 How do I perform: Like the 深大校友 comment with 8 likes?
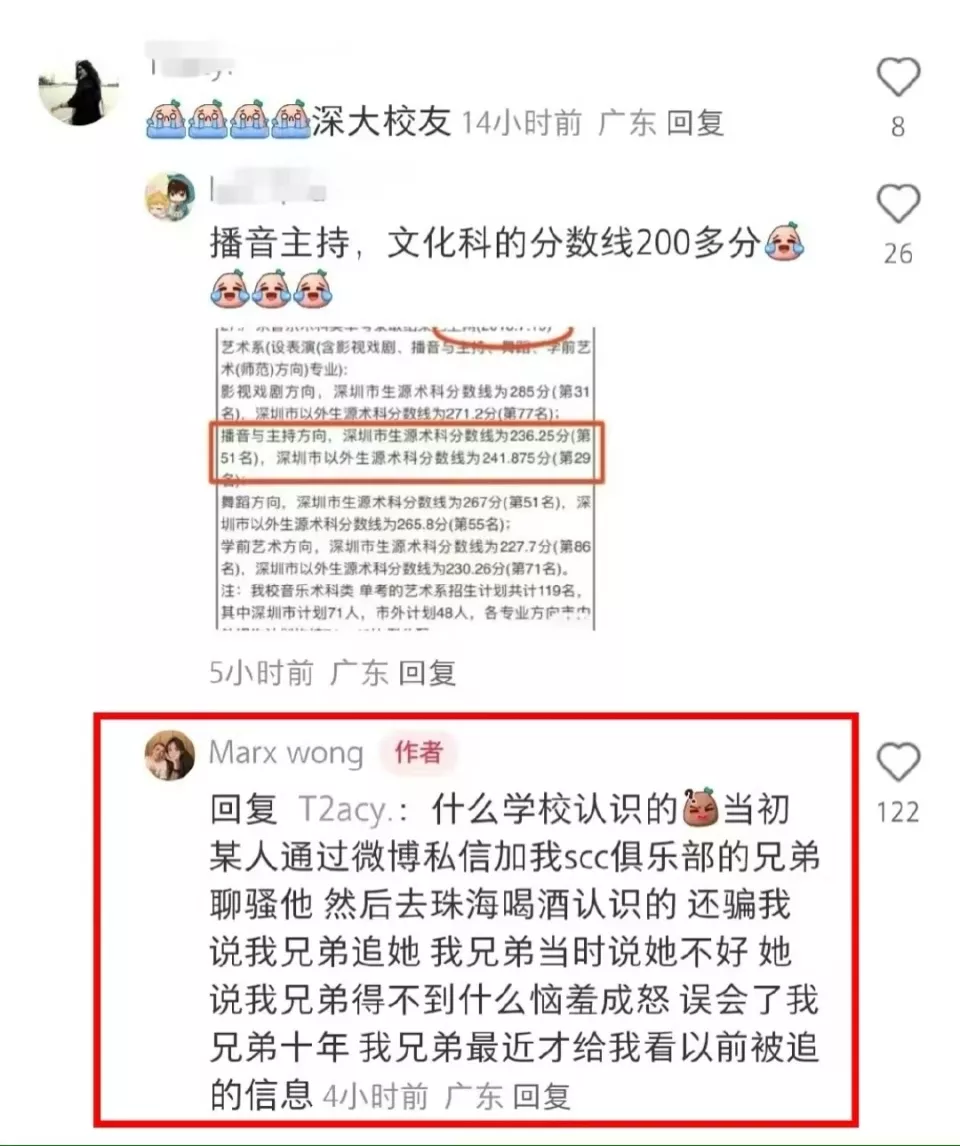tap(898, 77)
